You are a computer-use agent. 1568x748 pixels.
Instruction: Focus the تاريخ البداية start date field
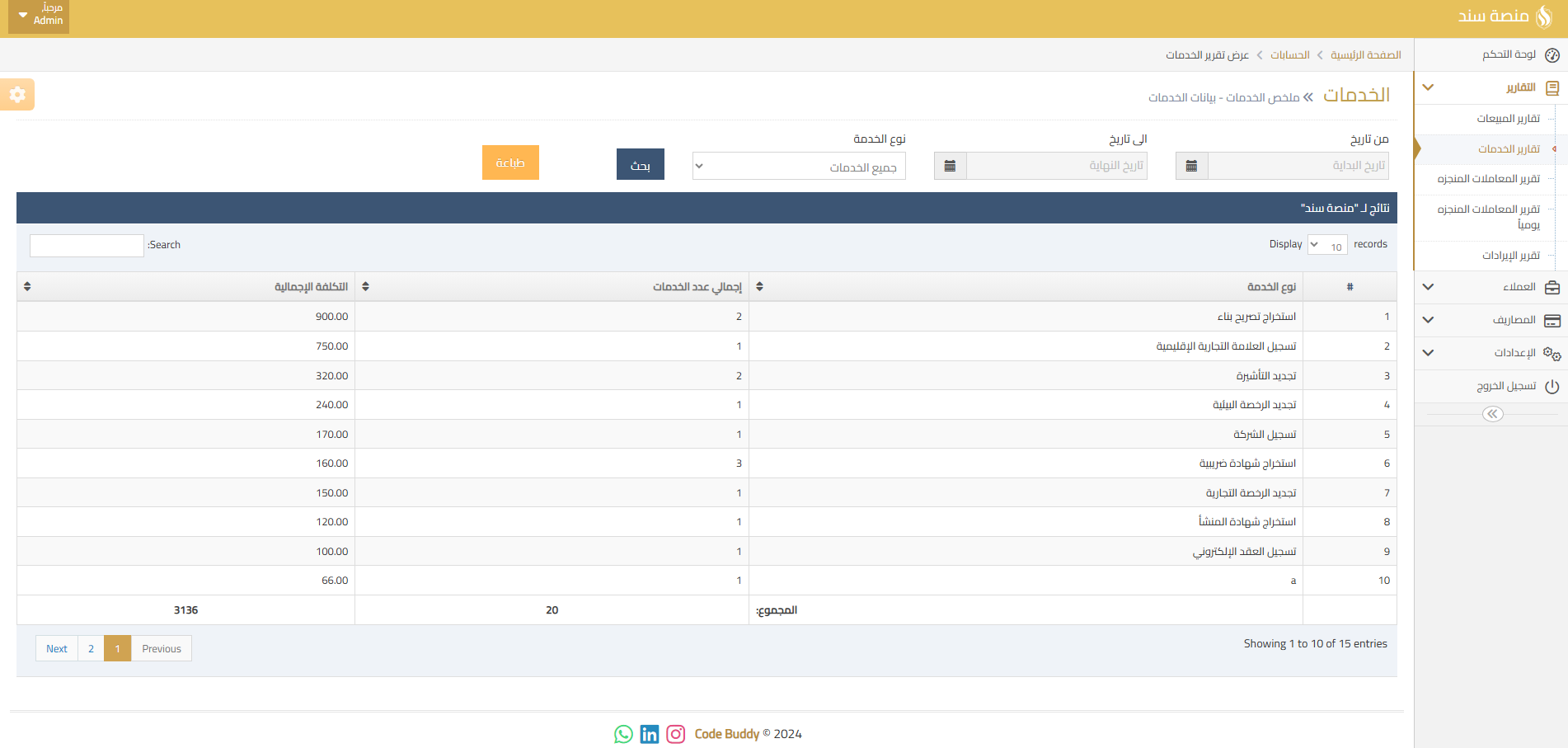1298,166
